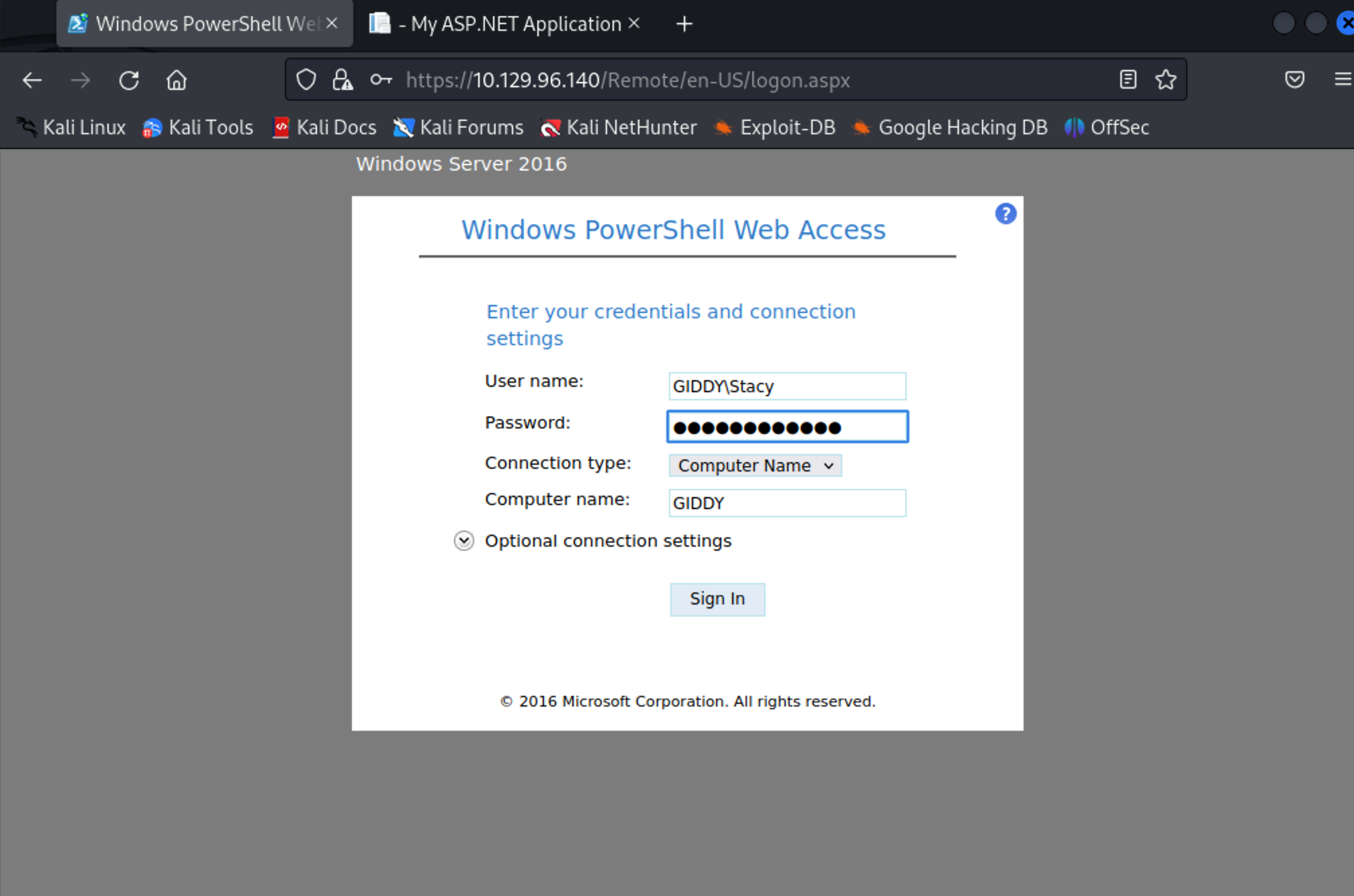
Task: Open tracking protection shield icon
Action: (306, 80)
